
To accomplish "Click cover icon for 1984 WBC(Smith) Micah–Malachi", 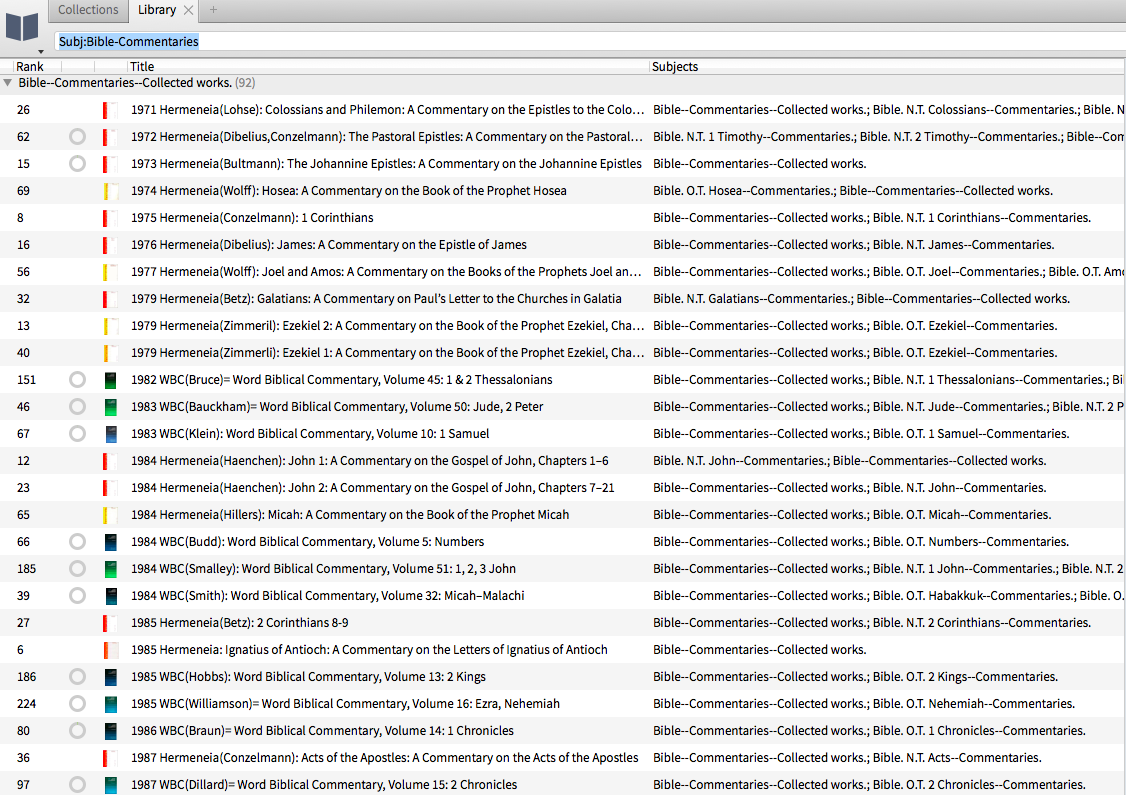I will pos(110,596).
